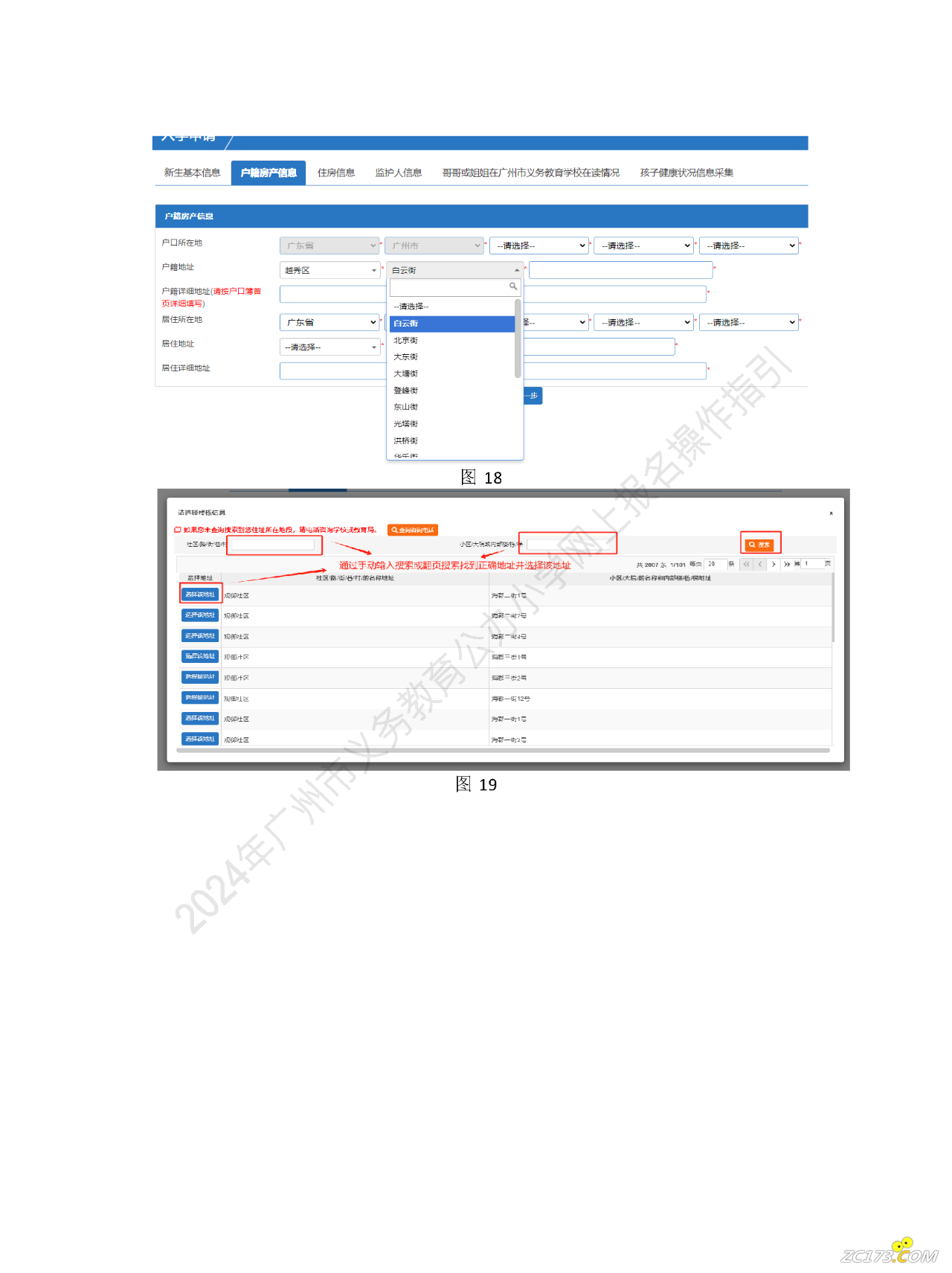
Task: Click the street dropdown list scrollbar
Action: [518, 339]
